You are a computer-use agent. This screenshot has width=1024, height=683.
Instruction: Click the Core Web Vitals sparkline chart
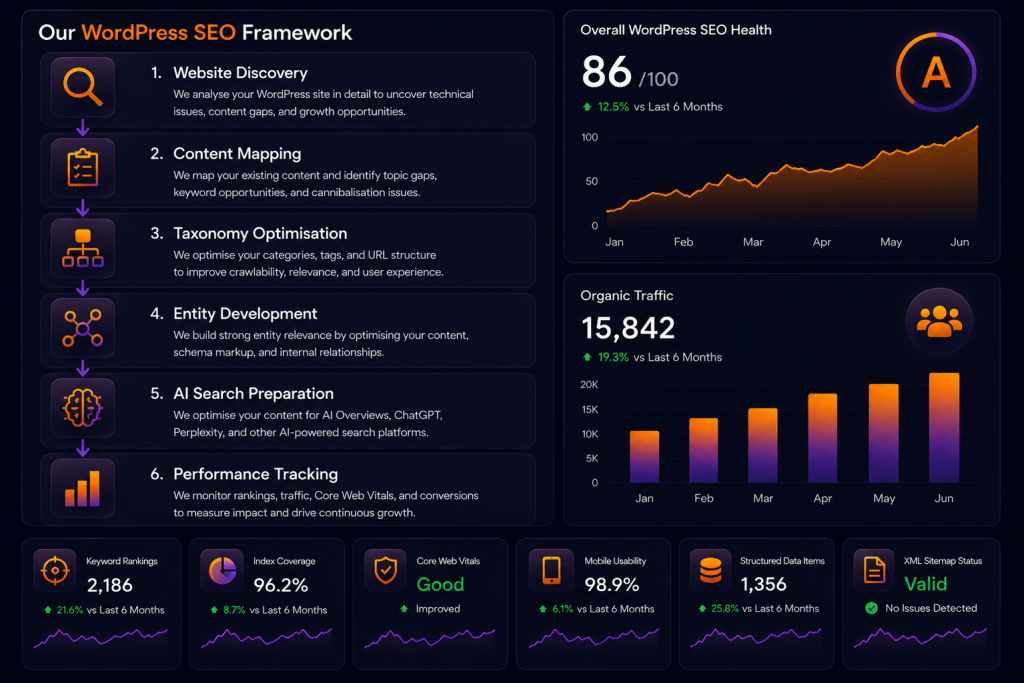coord(430,637)
